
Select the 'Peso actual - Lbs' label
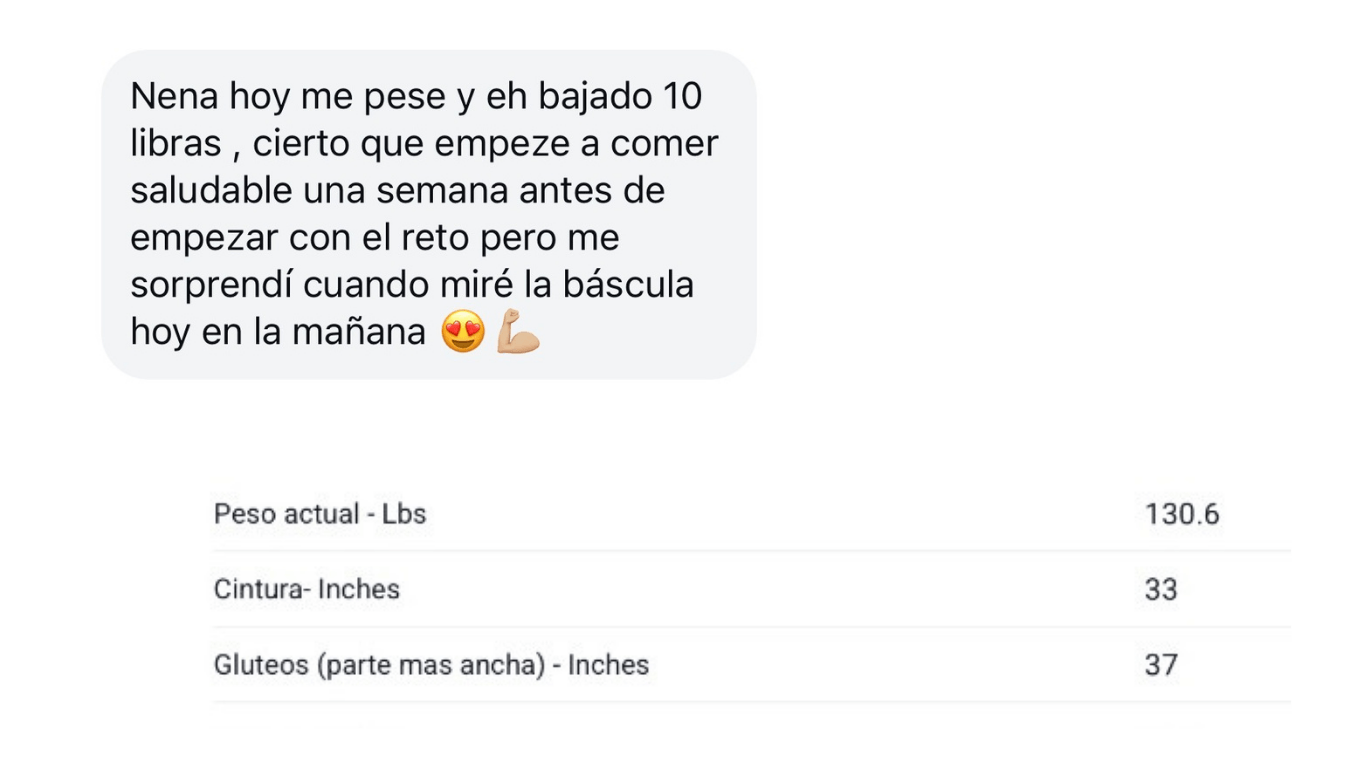[320, 514]
